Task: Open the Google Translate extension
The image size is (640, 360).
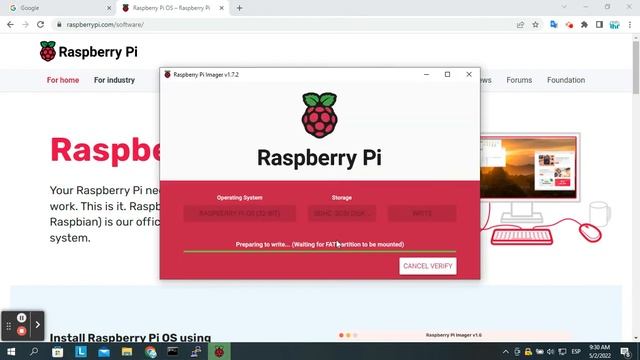Action: pos(554,24)
